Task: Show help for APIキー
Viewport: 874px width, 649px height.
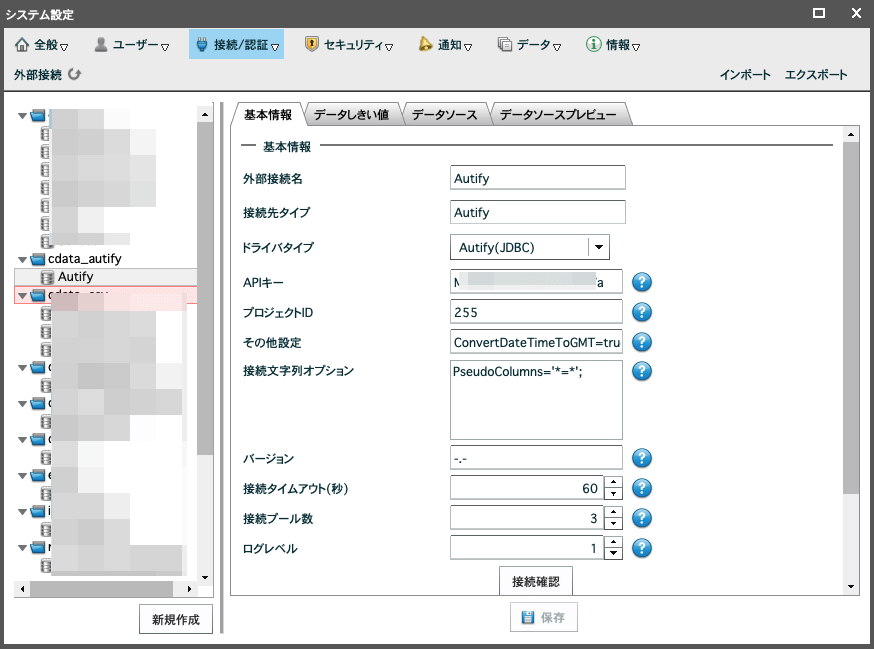Action: [x=642, y=282]
